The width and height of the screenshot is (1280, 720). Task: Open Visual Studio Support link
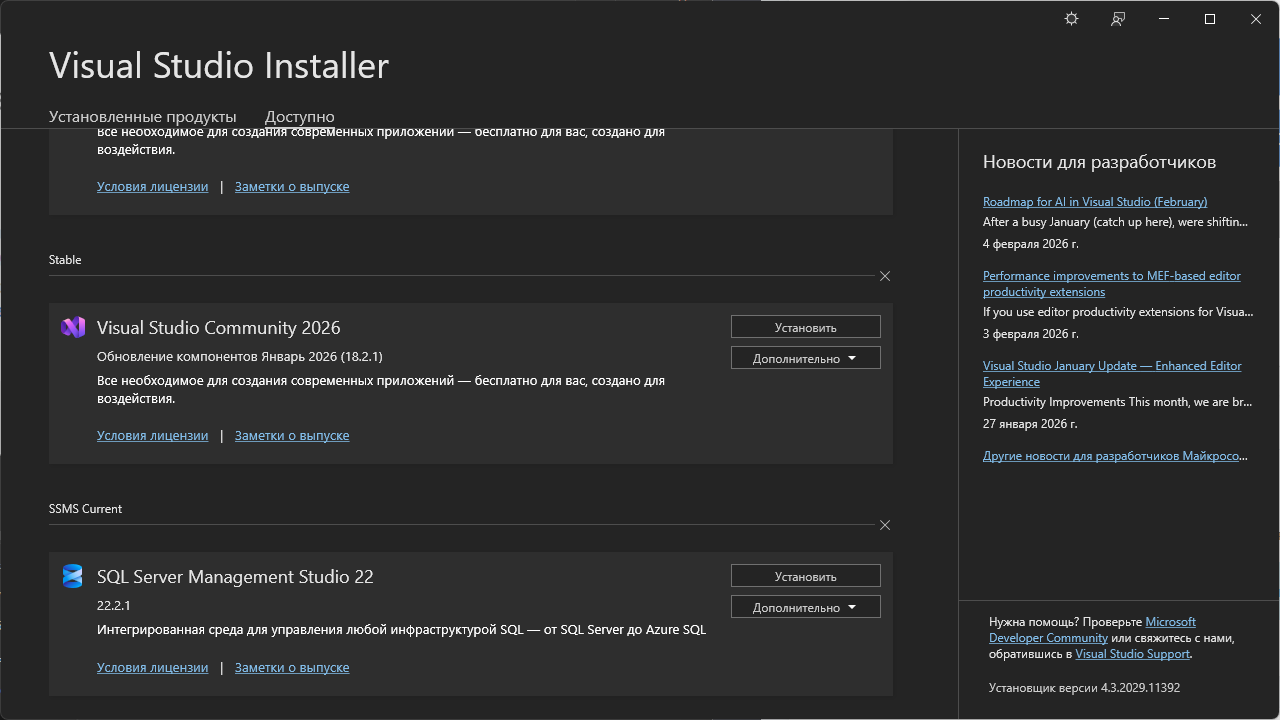pyautogui.click(x=1132, y=654)
